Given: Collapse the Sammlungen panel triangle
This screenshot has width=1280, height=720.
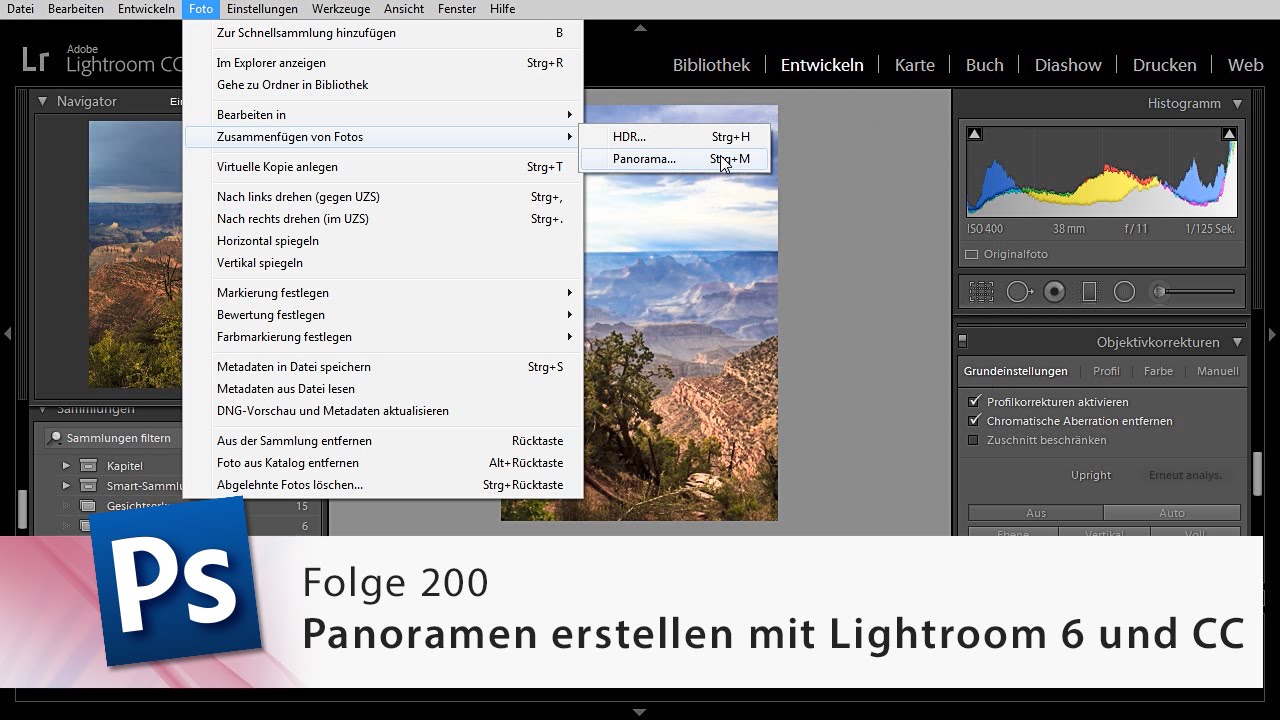Looking at the screenshot, I should click(42, 409).
